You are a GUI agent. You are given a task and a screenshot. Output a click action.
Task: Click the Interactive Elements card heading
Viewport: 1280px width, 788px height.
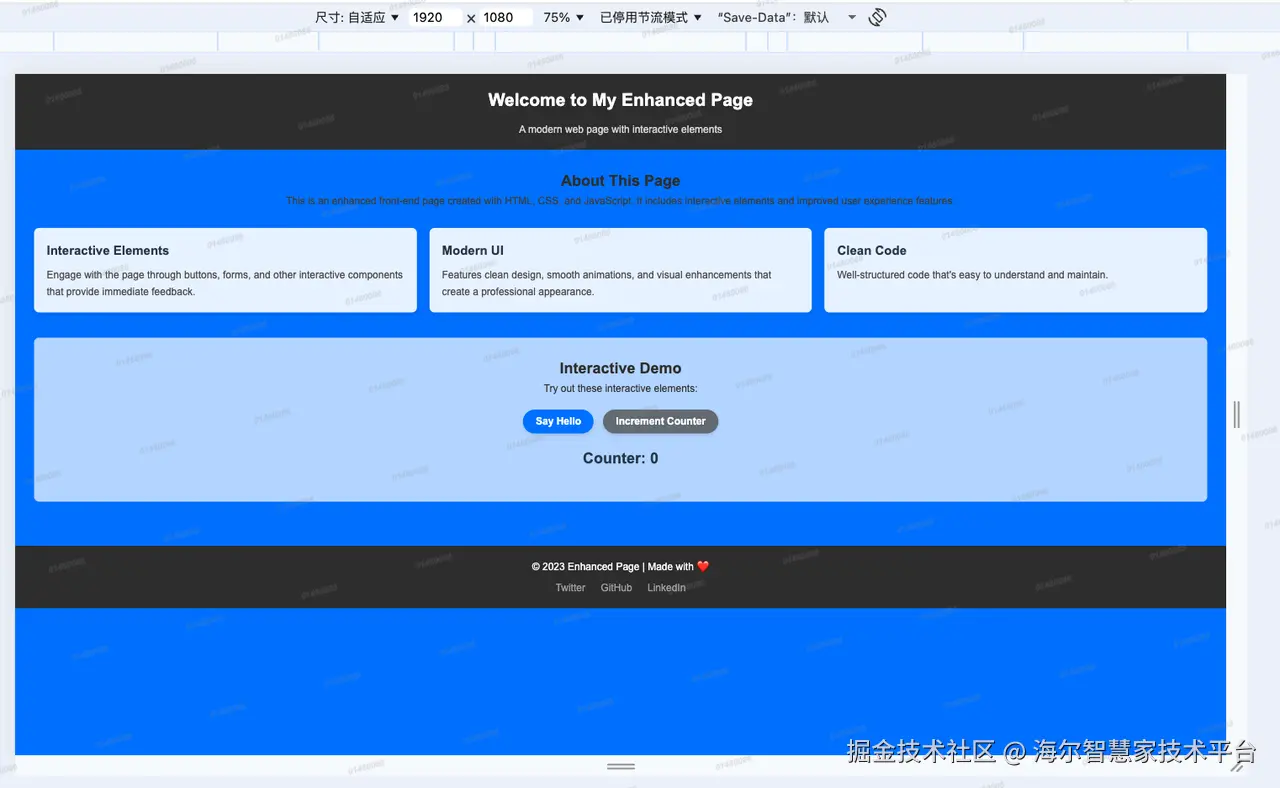tap(108, 251)
